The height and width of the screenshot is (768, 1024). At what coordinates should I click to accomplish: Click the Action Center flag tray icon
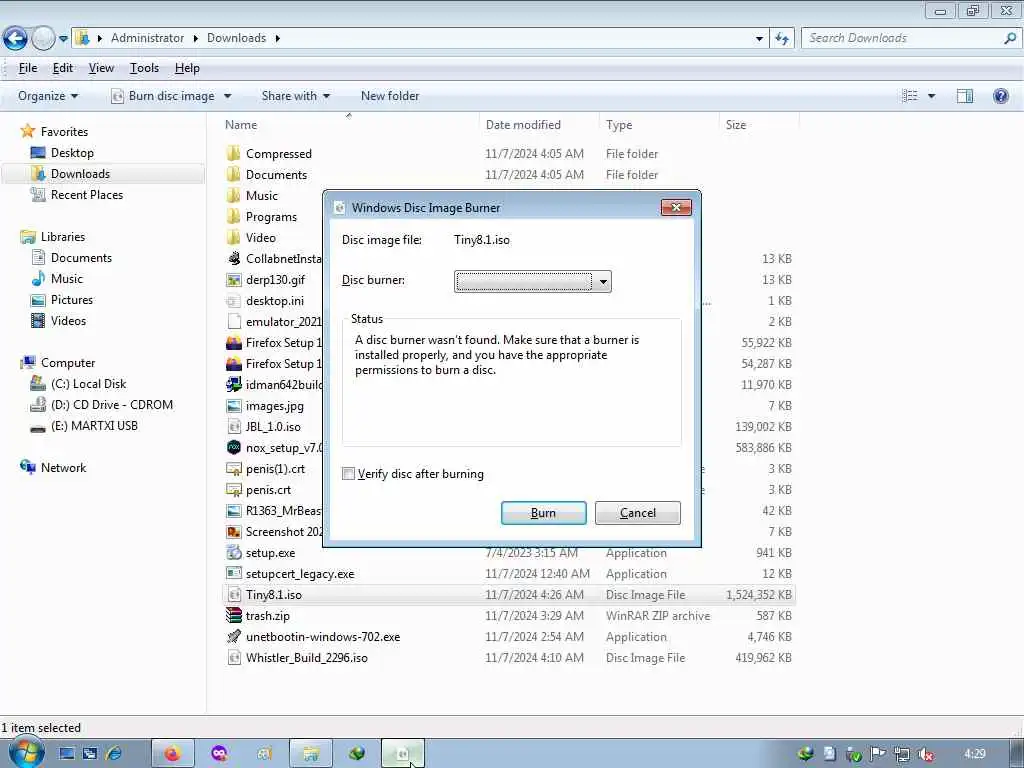tap(878, 754)
